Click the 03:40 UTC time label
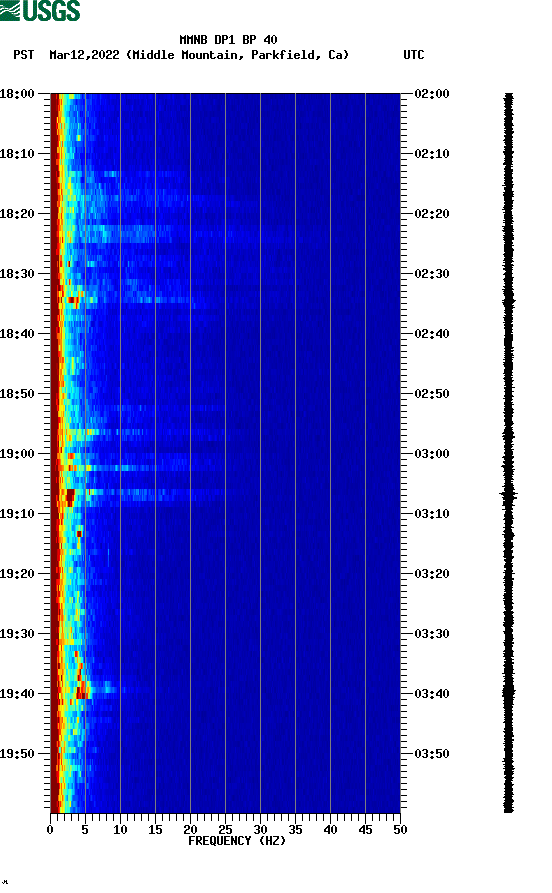The image size is (552, 893). click(432, 694)
